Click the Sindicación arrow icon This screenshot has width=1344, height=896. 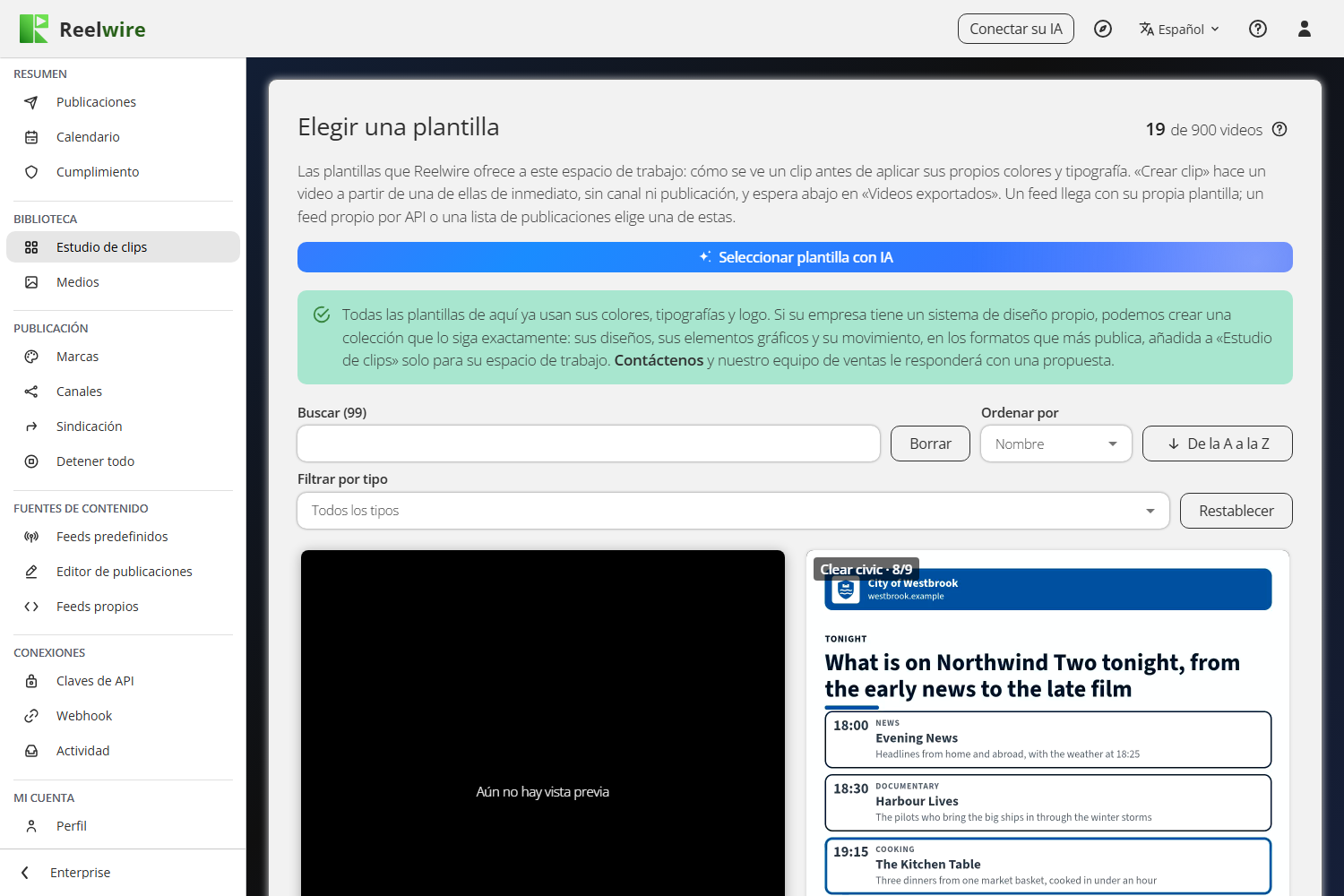[31, 426]
